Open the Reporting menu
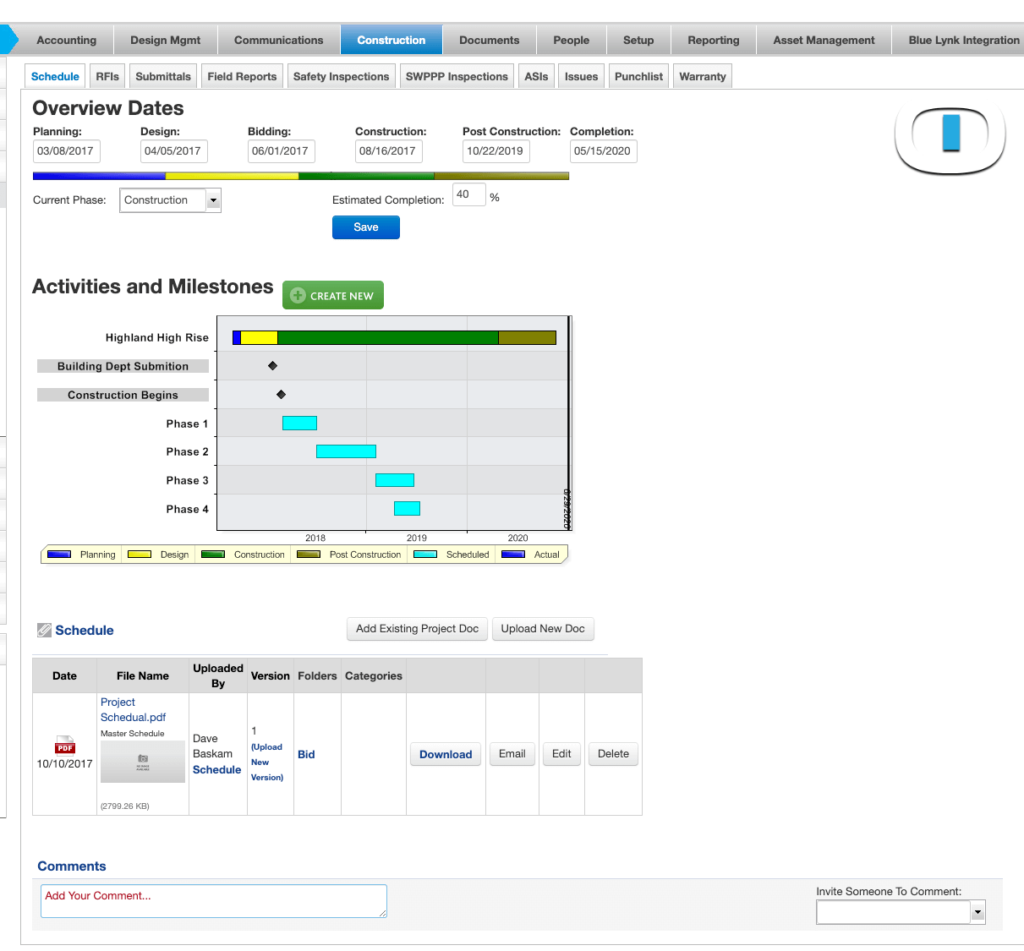Viewport: 1024px width, 951px height. click(x=714, y=40)
